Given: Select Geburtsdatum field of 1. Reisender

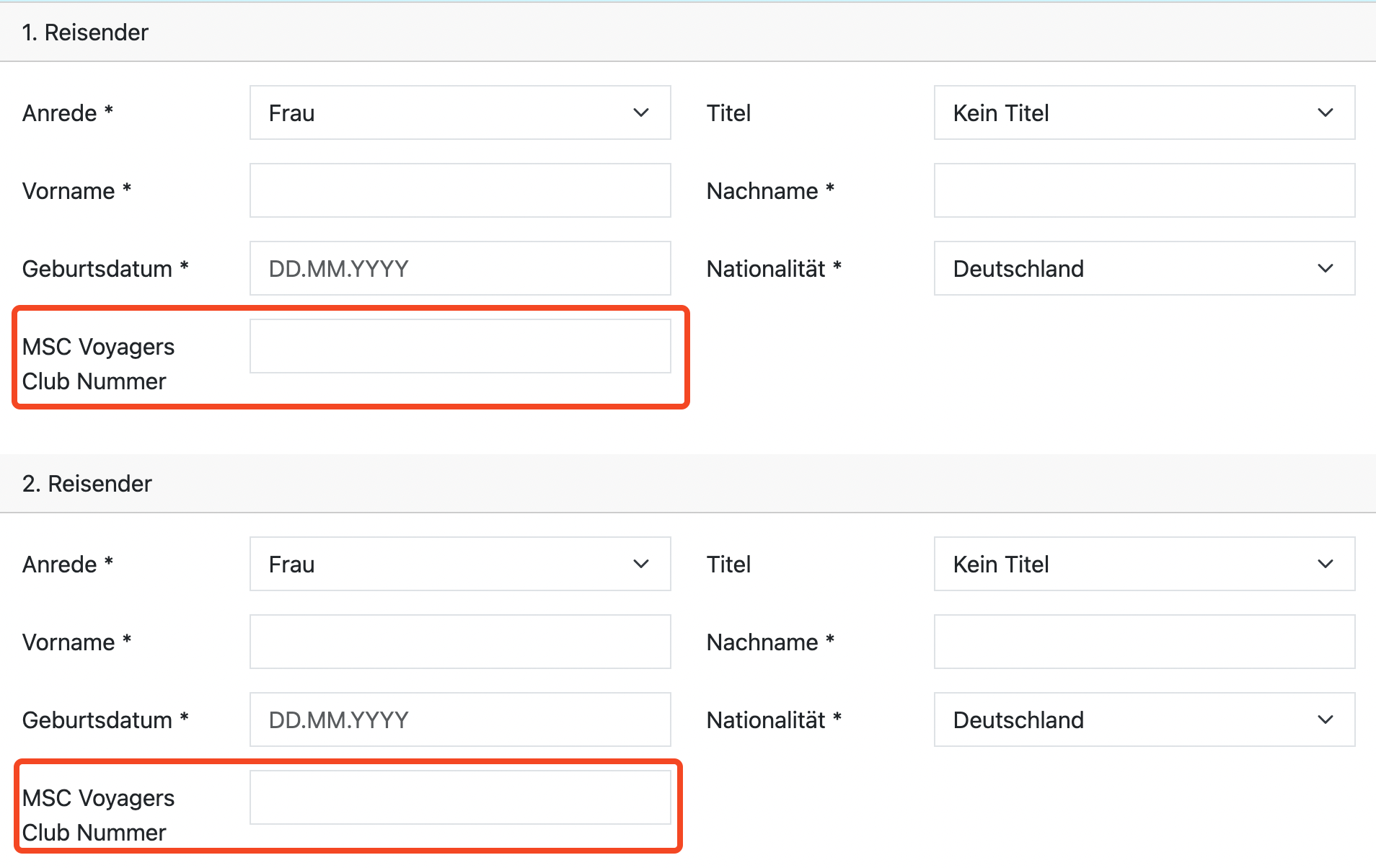Looking at the screenshot, I should pos(460,269).
